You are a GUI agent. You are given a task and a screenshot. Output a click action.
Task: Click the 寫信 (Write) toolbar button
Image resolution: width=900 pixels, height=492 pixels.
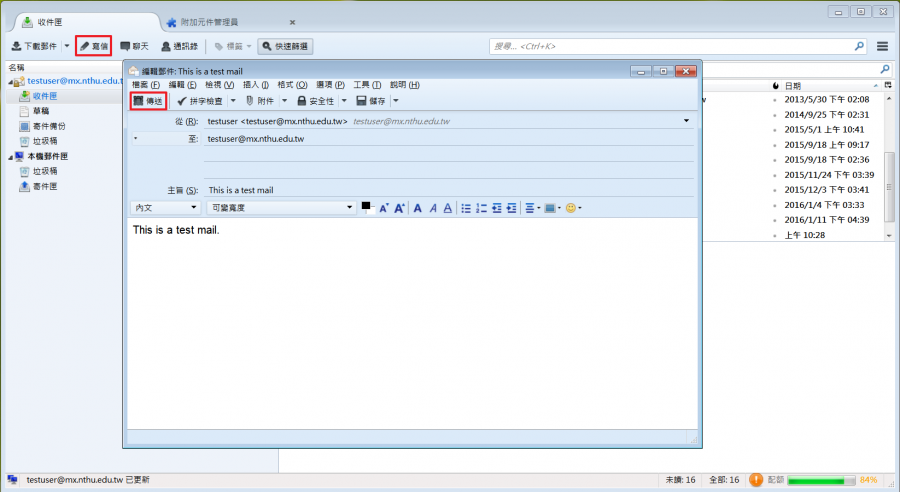(94, 46)
